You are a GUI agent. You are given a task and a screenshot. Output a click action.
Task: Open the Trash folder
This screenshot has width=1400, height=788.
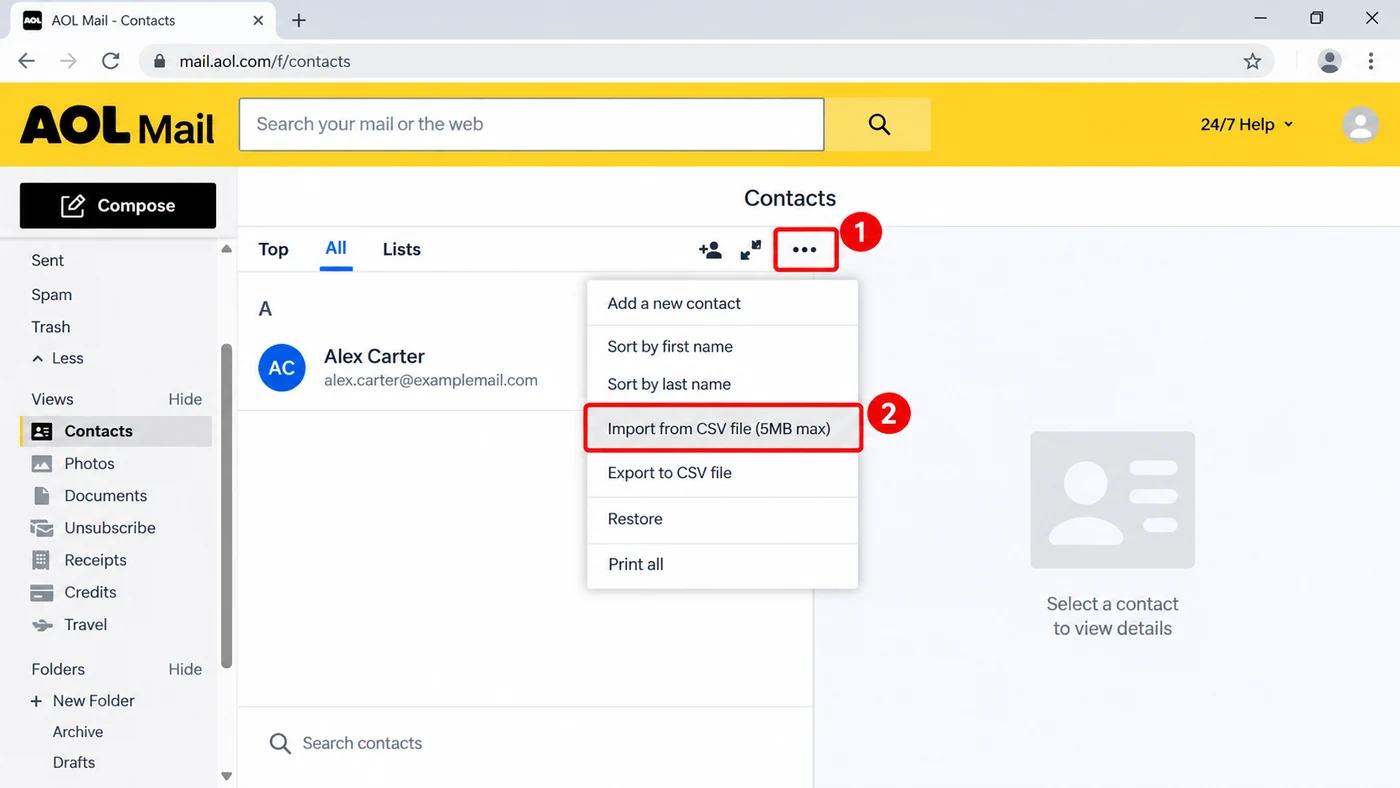[x=51, y=327]
